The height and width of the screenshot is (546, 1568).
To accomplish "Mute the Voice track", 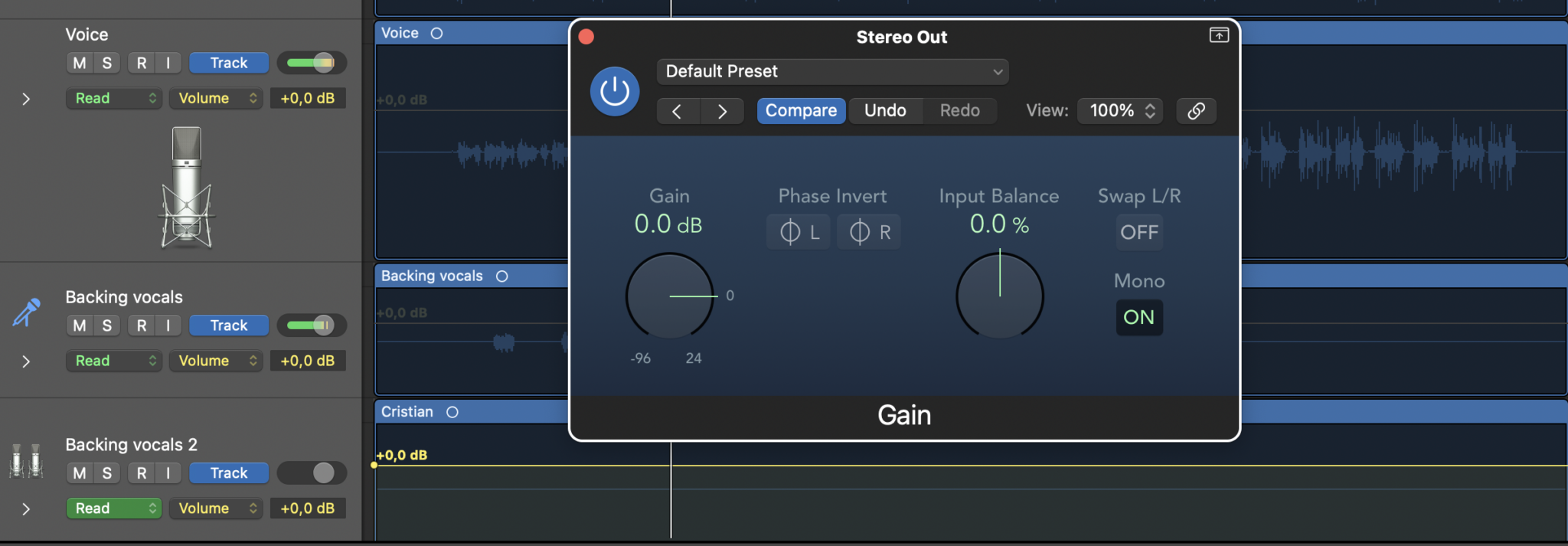I will [80, 63].
